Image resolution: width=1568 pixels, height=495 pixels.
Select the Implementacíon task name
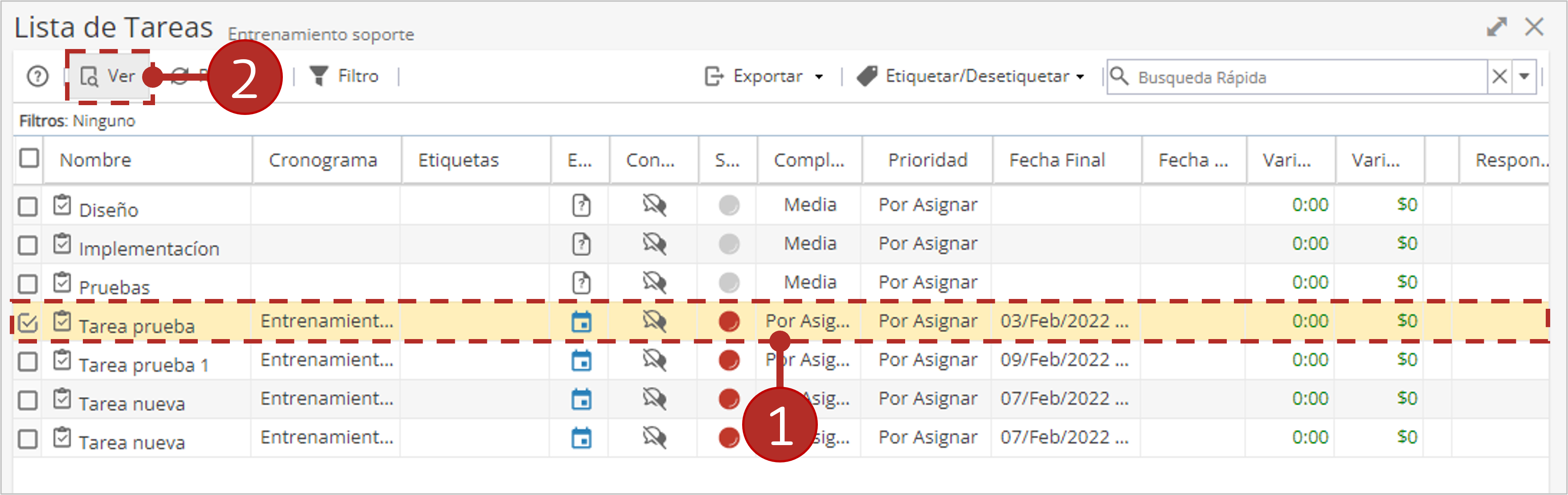click(x=149, y=249)
